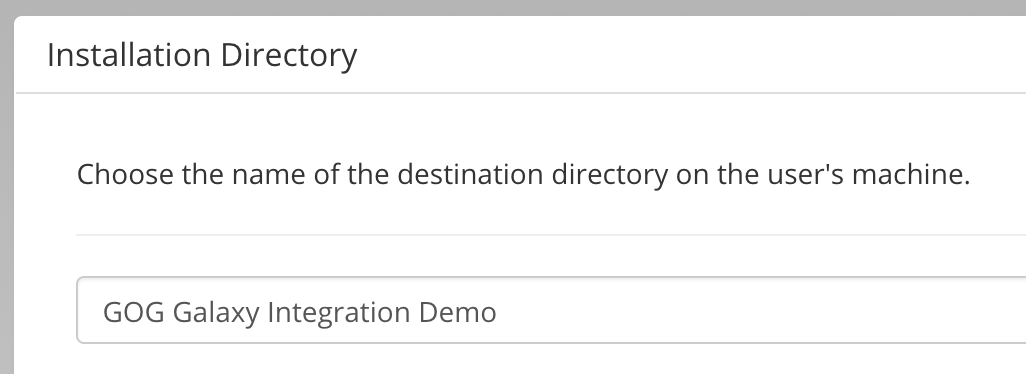This screenshot has height=374, width=1026.
Task: Click the gray backdrop above the panel
Action: pyautogui.click(x=513, y=7)
